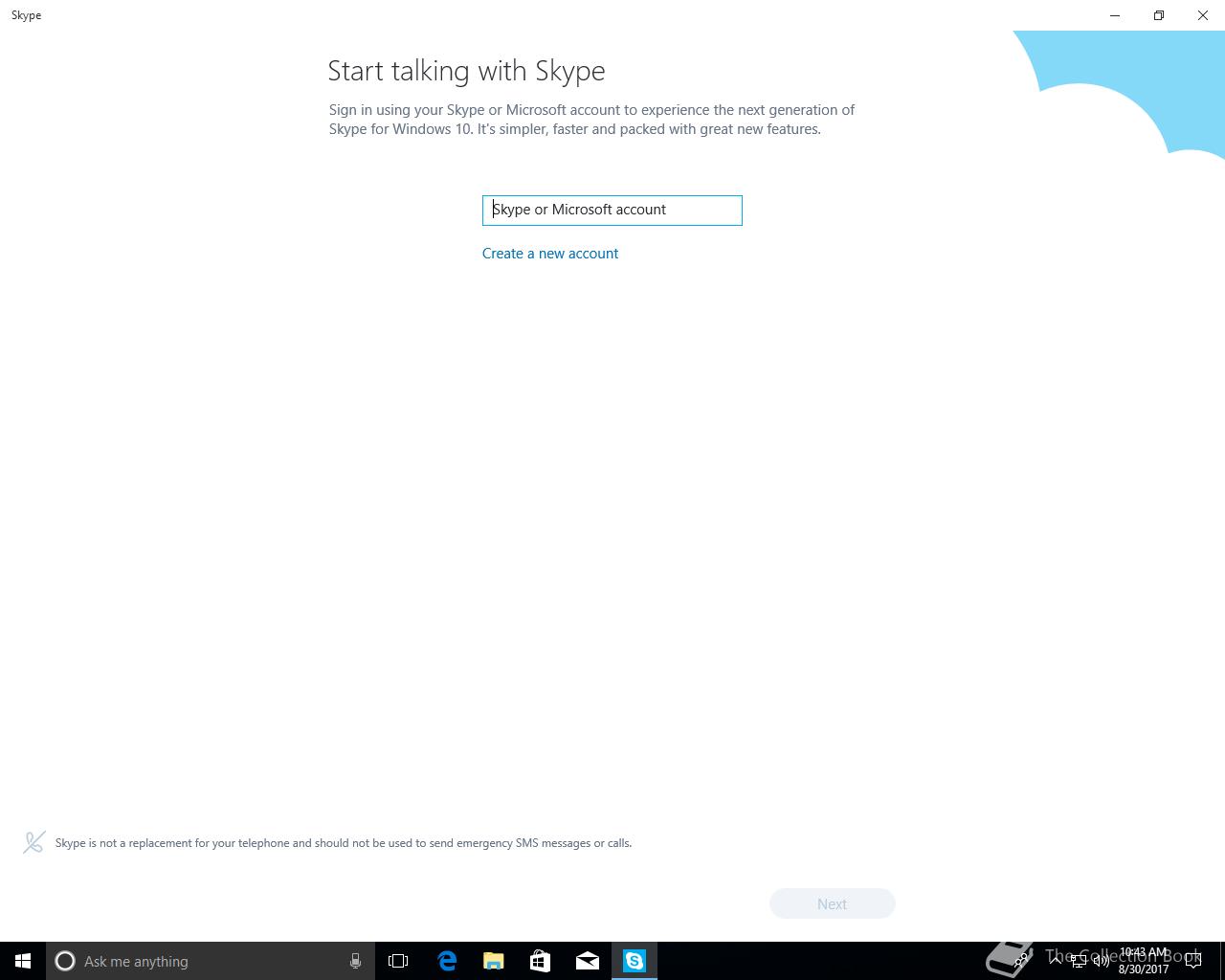Open the network status tray icon

coord(1079,961)
